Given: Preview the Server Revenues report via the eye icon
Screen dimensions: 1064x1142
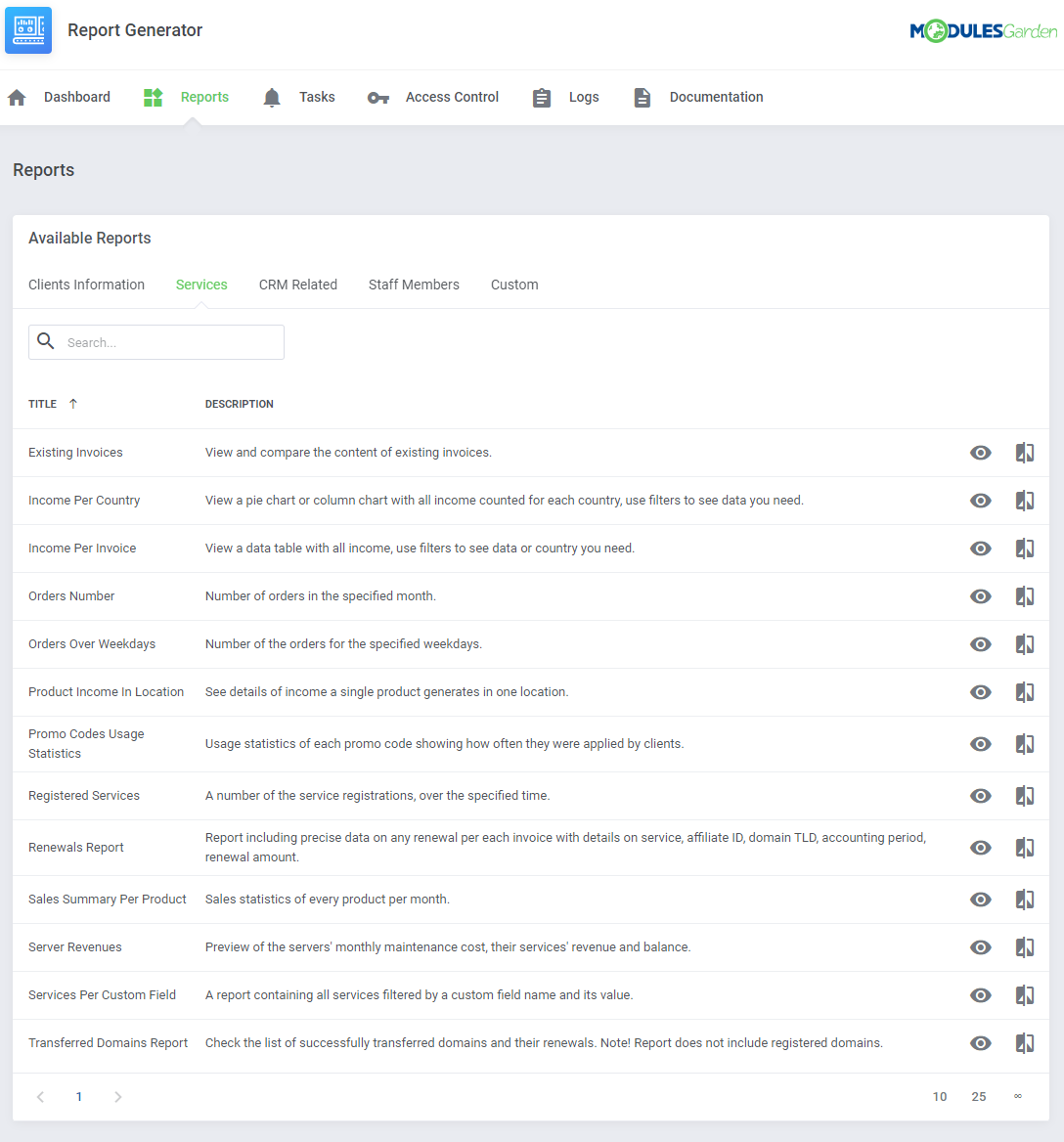Looking at the screenshot, I should [x=980, y=947].
